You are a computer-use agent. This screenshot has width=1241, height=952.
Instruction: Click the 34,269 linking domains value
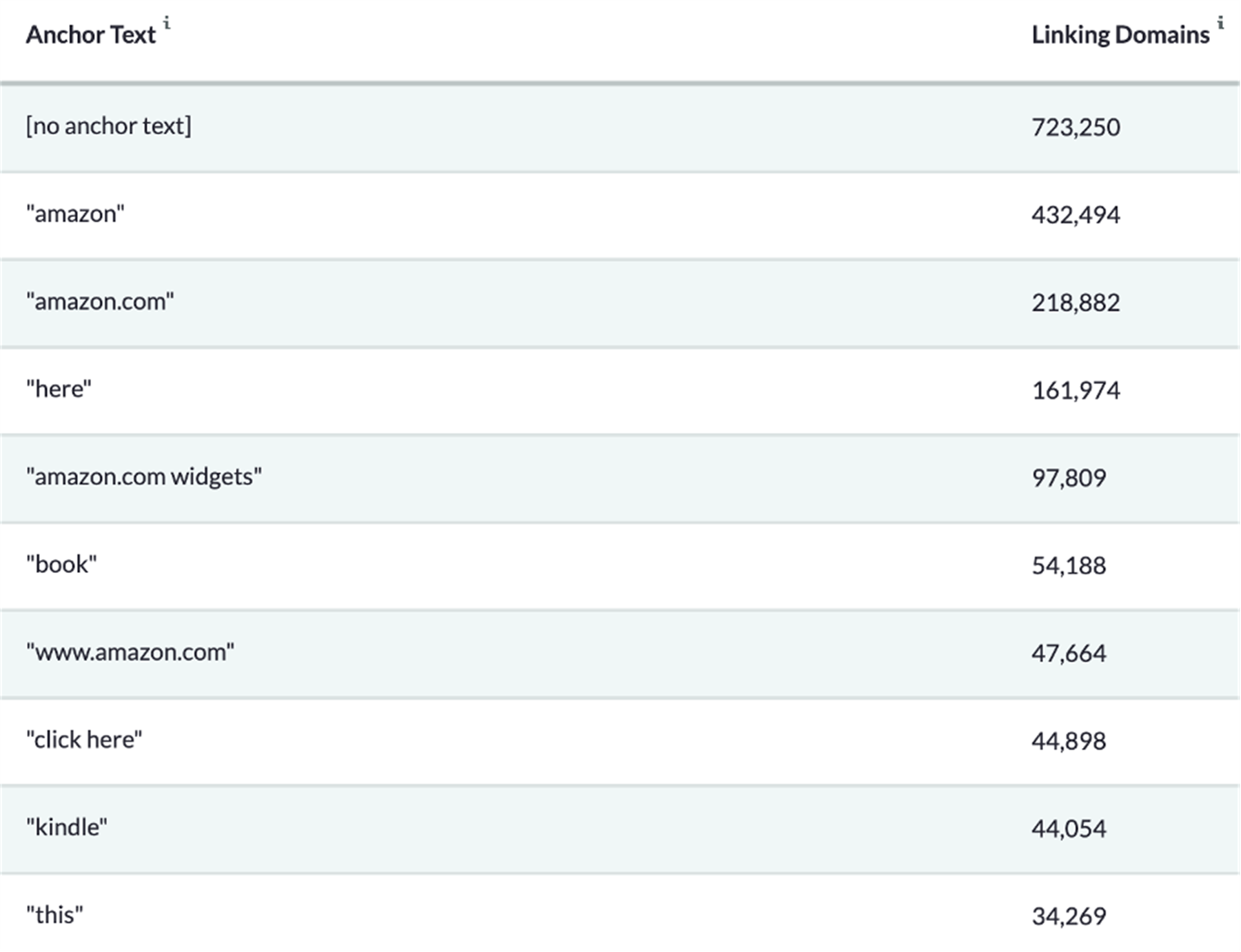pyautogui.click(x=1069, y=916)
